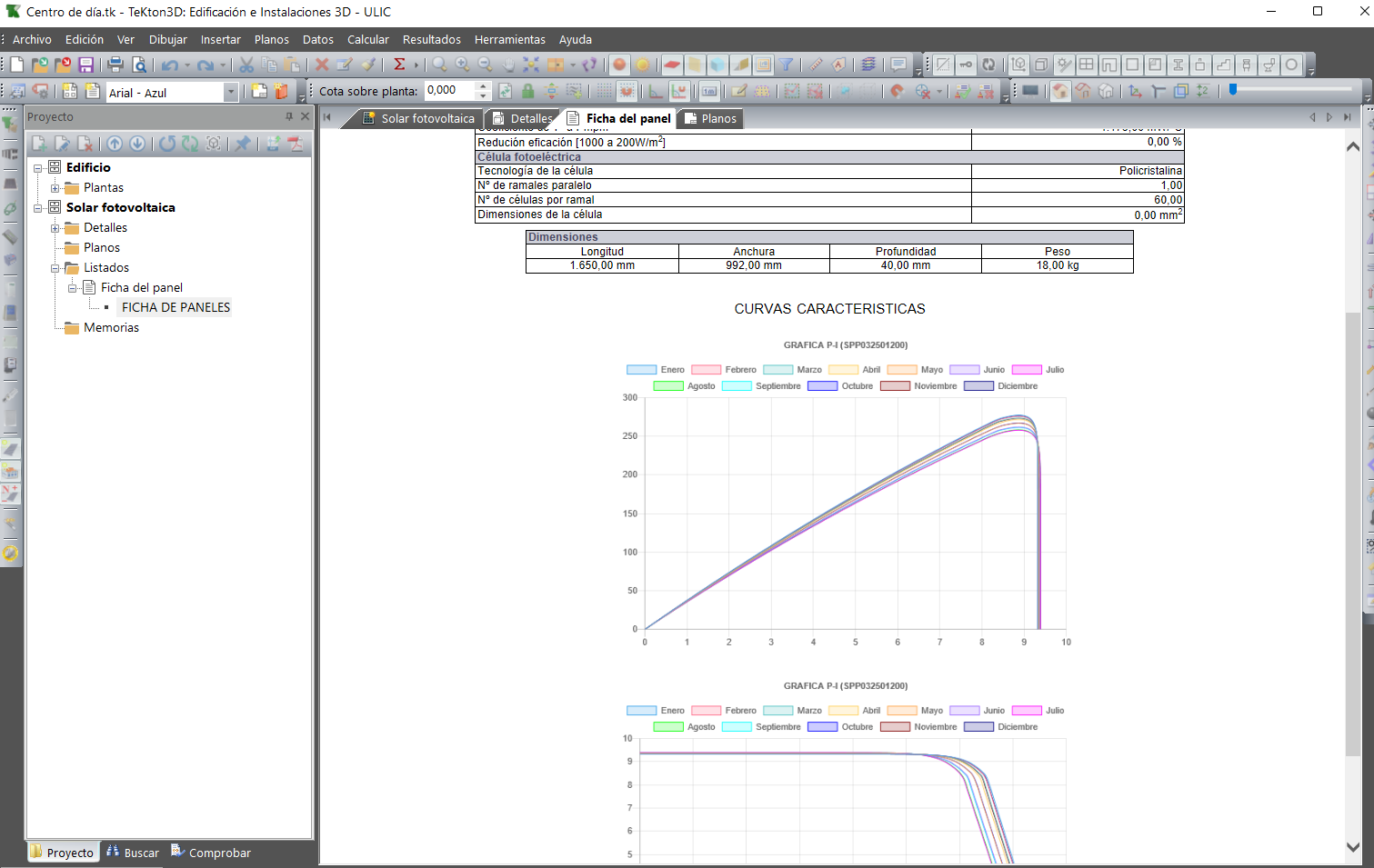The width and height of the screenshot is (1374, 868).
Task: Select the Pan hand tool
Action: coord(508,65)
